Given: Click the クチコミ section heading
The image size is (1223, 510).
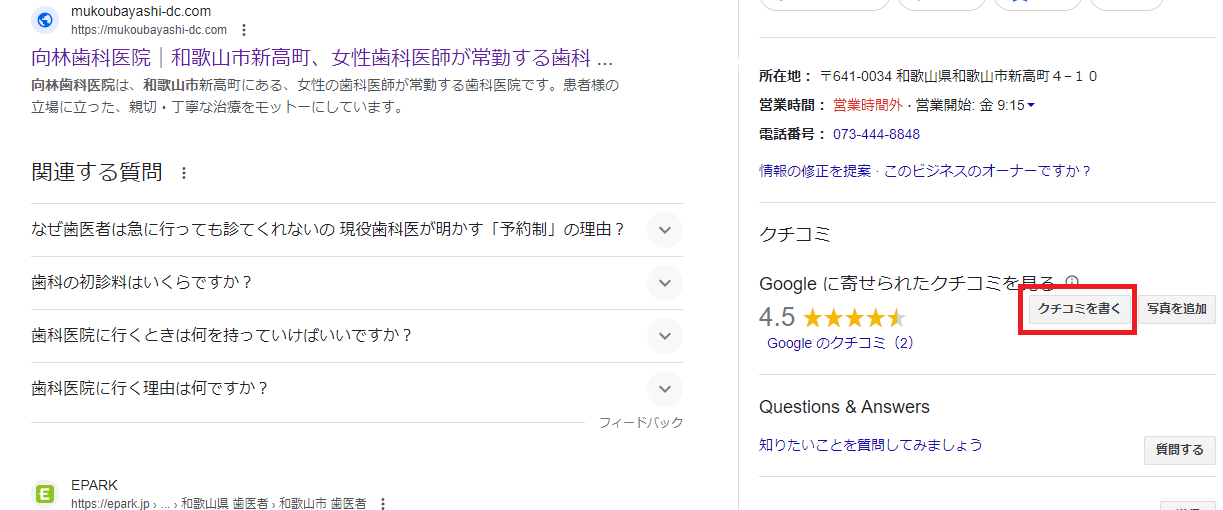Looking at the screenshot, I should point(795,235).
